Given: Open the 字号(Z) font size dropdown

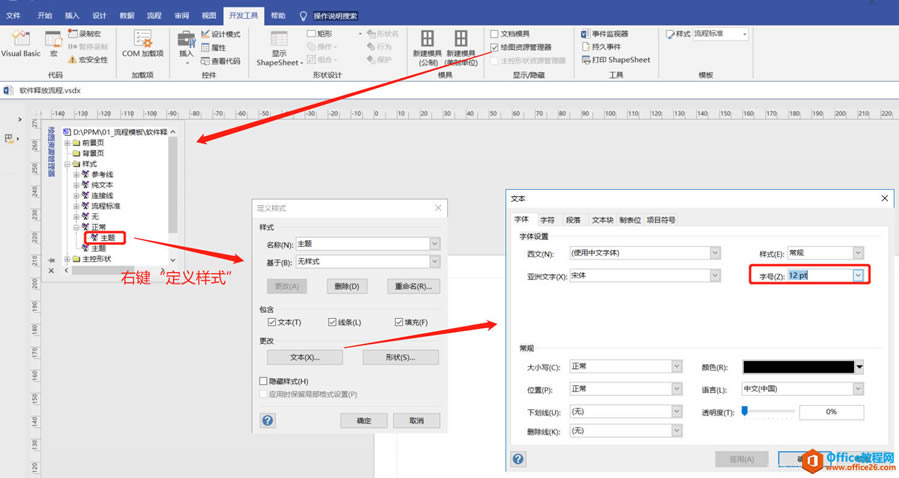Looking at the screenshot, I should [x=857, y=275].
